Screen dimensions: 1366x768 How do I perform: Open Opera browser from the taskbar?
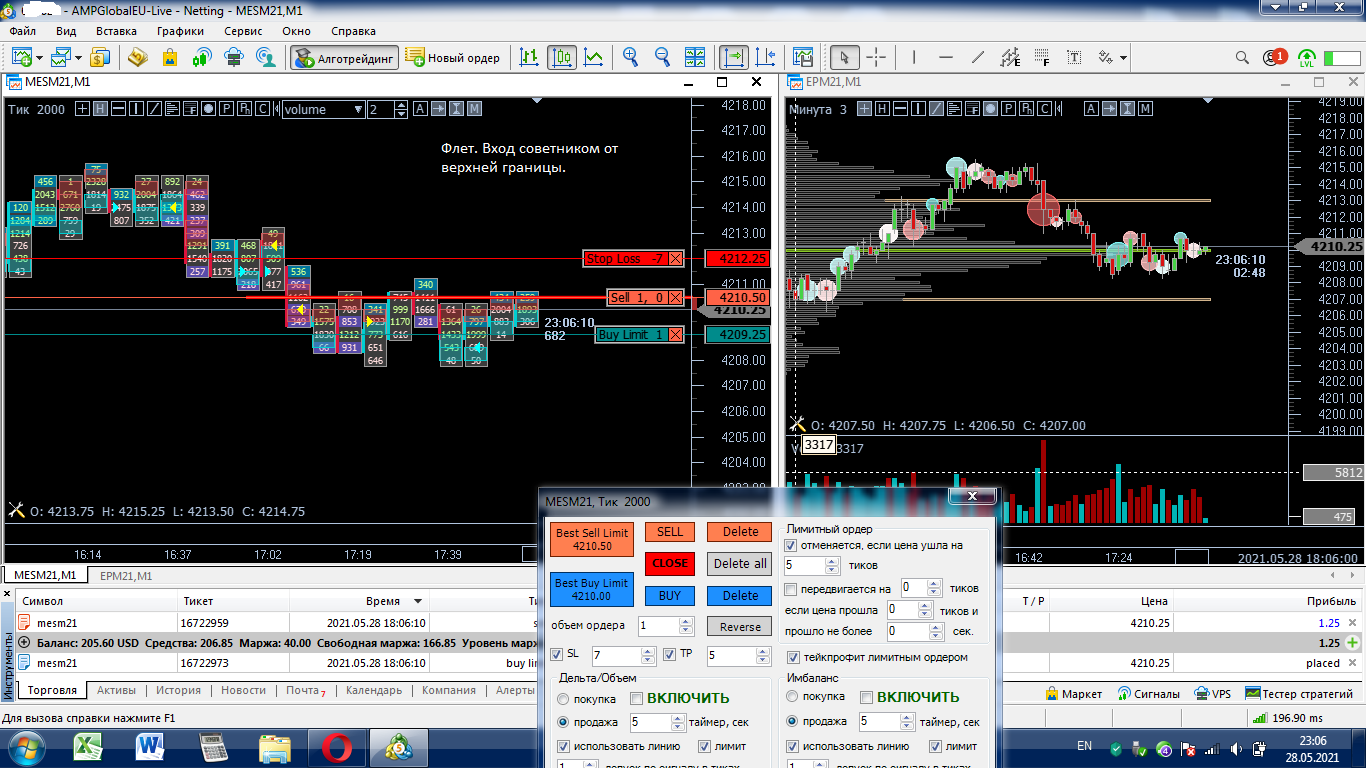(336, 747)
